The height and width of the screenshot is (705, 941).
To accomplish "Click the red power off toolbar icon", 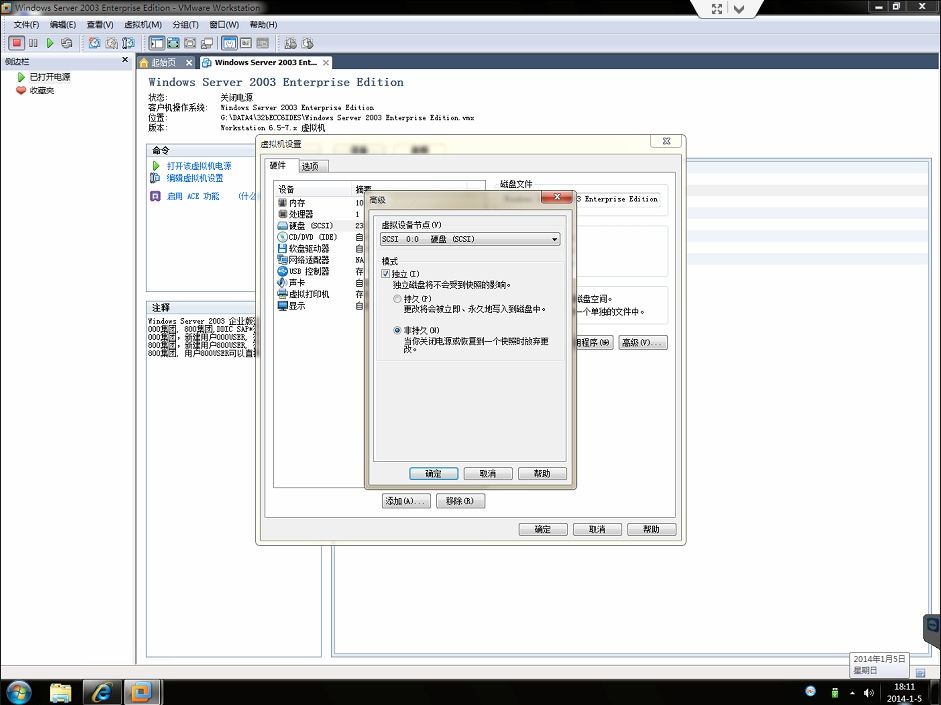I will click(16, 43).
